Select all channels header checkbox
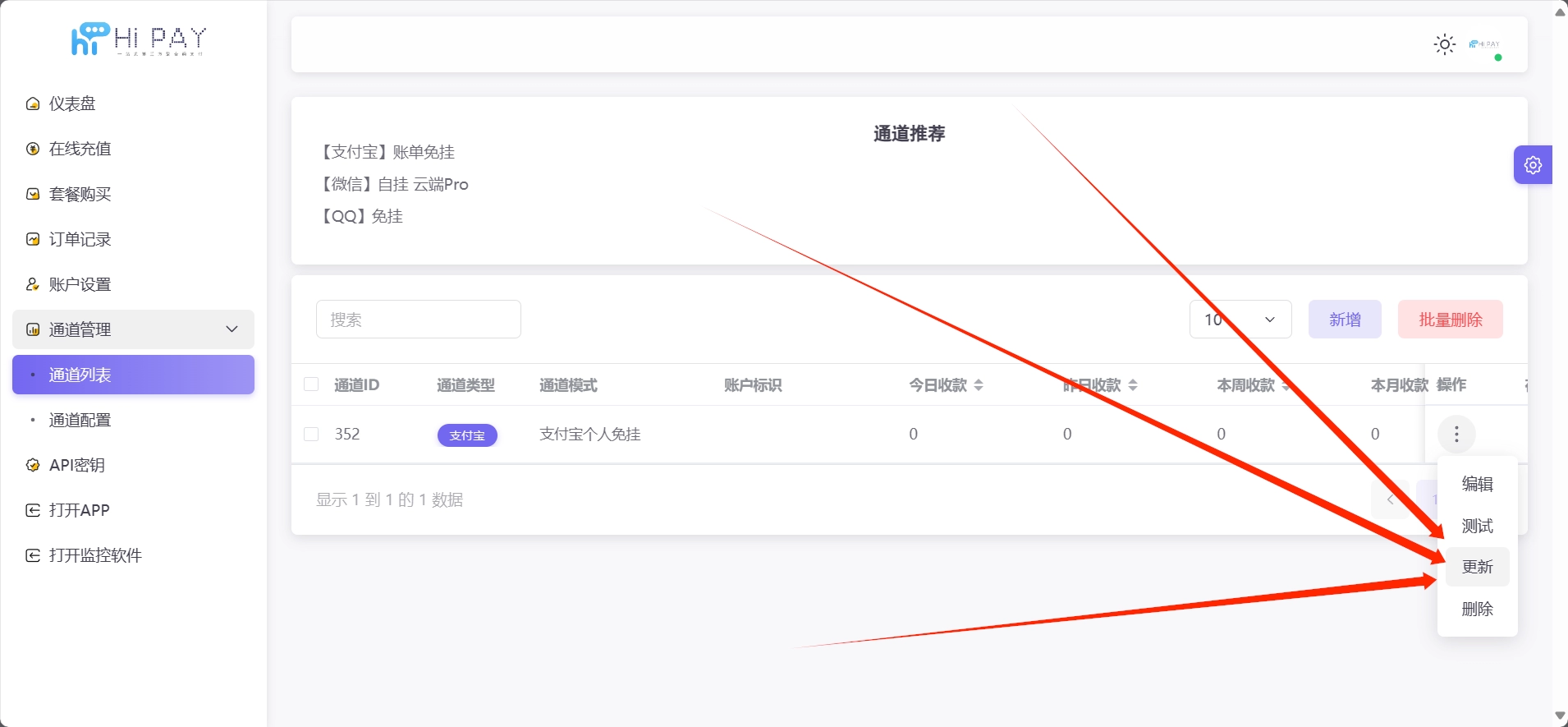This screenshot has height=727, width=1568. point(311,384)
